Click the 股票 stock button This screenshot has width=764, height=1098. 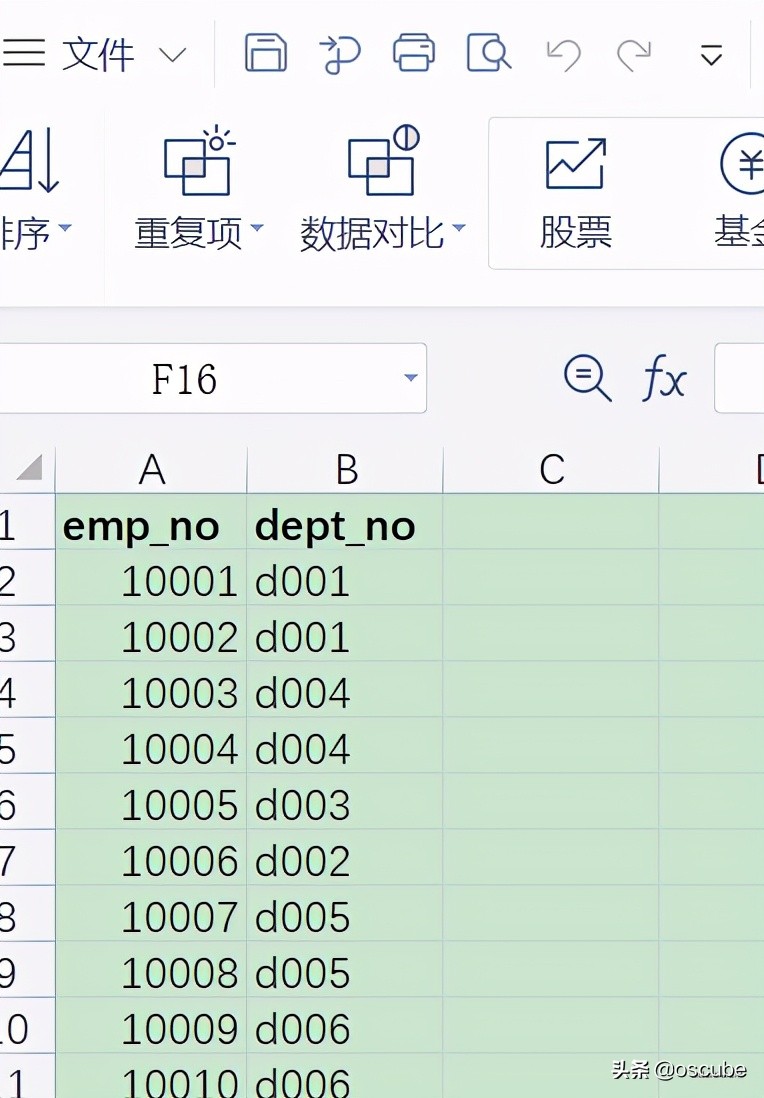[576, 193]
